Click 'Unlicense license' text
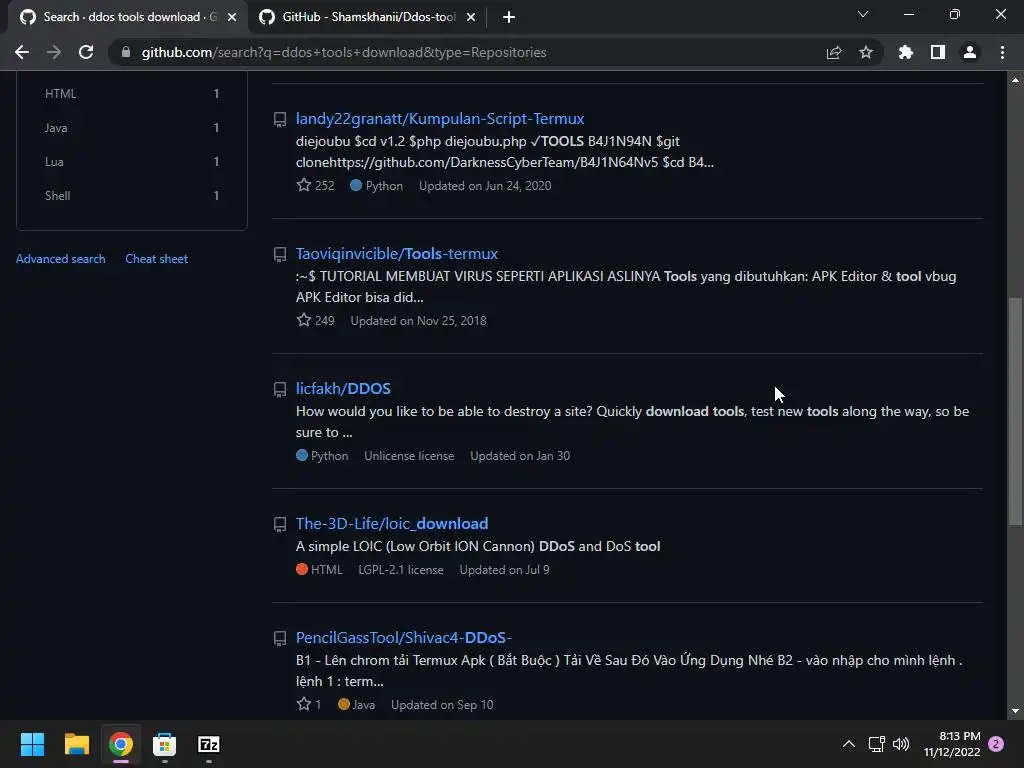1024x768 pixels. click(409, 456)
